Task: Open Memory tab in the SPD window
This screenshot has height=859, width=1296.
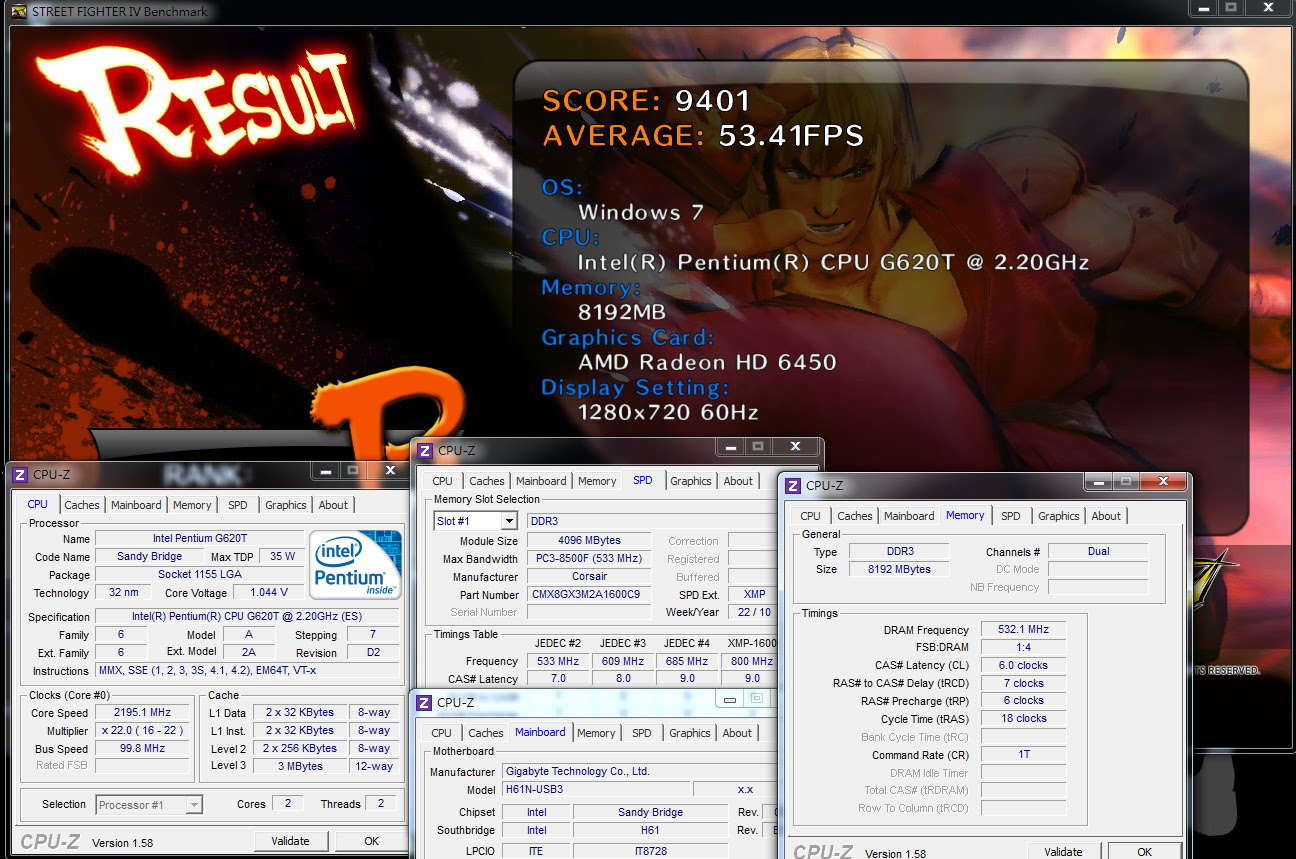Action: (x=597, y=481)
